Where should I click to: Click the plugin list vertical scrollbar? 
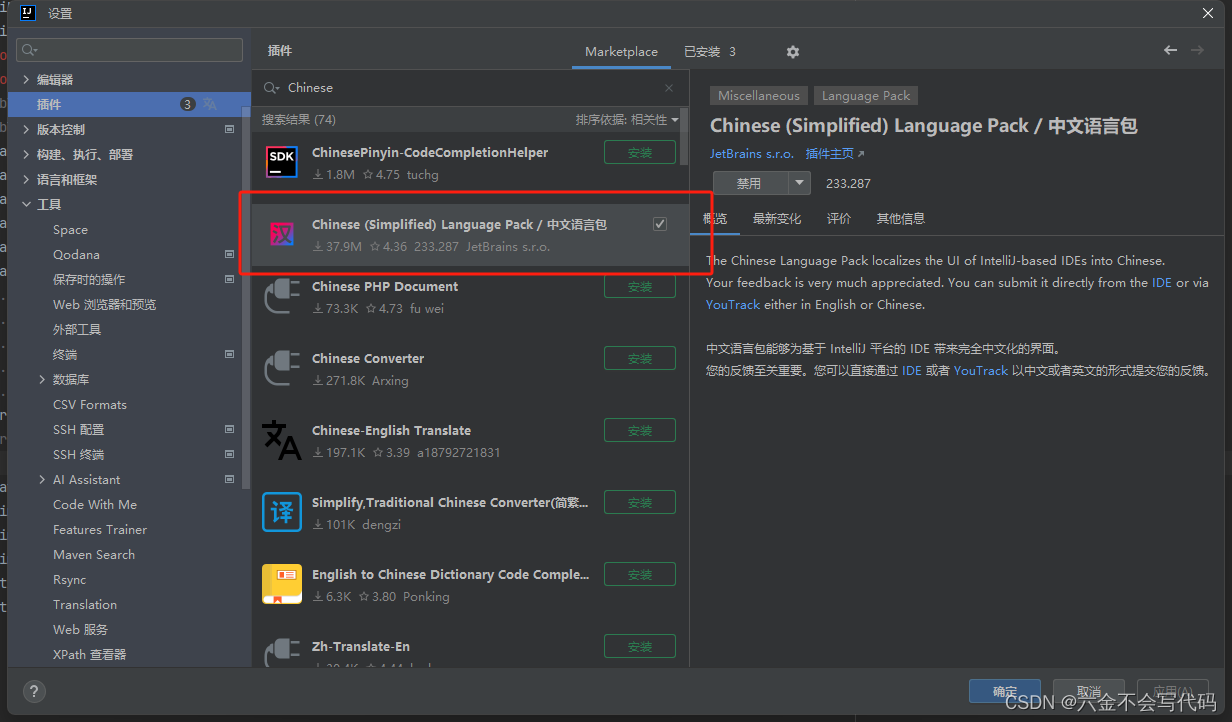tap(684, 136)
